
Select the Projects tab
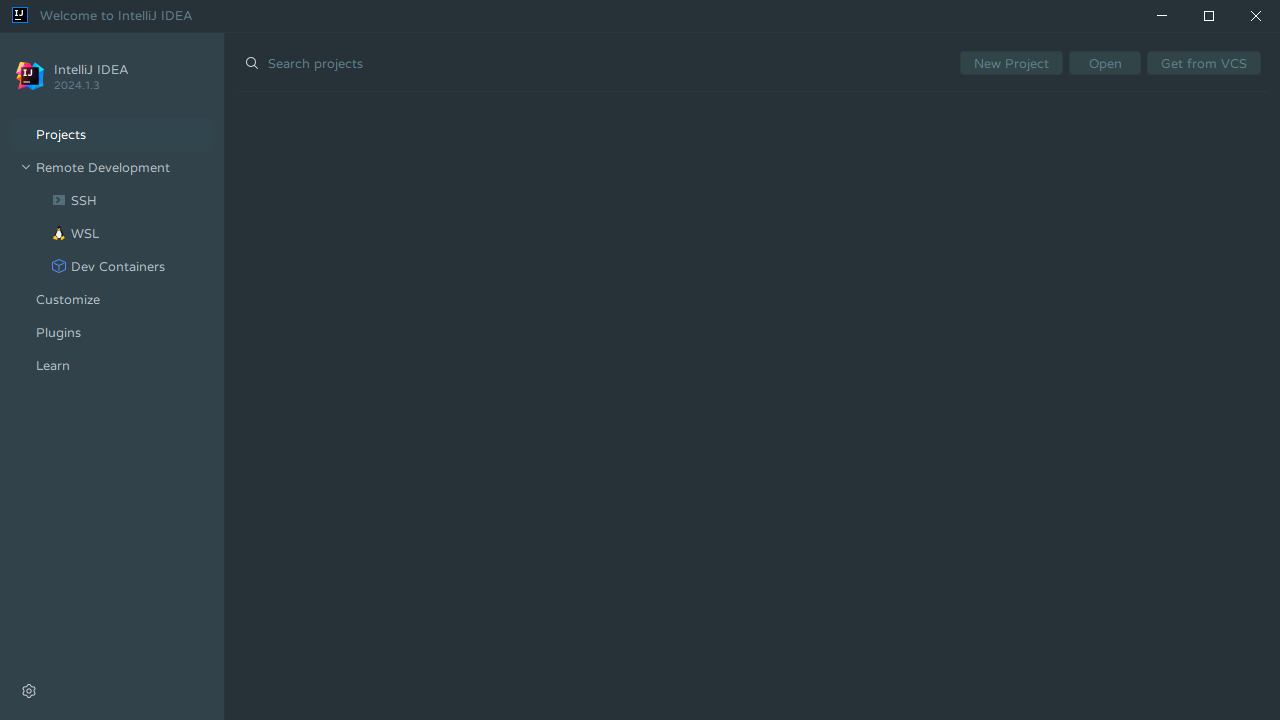point(112,134)
